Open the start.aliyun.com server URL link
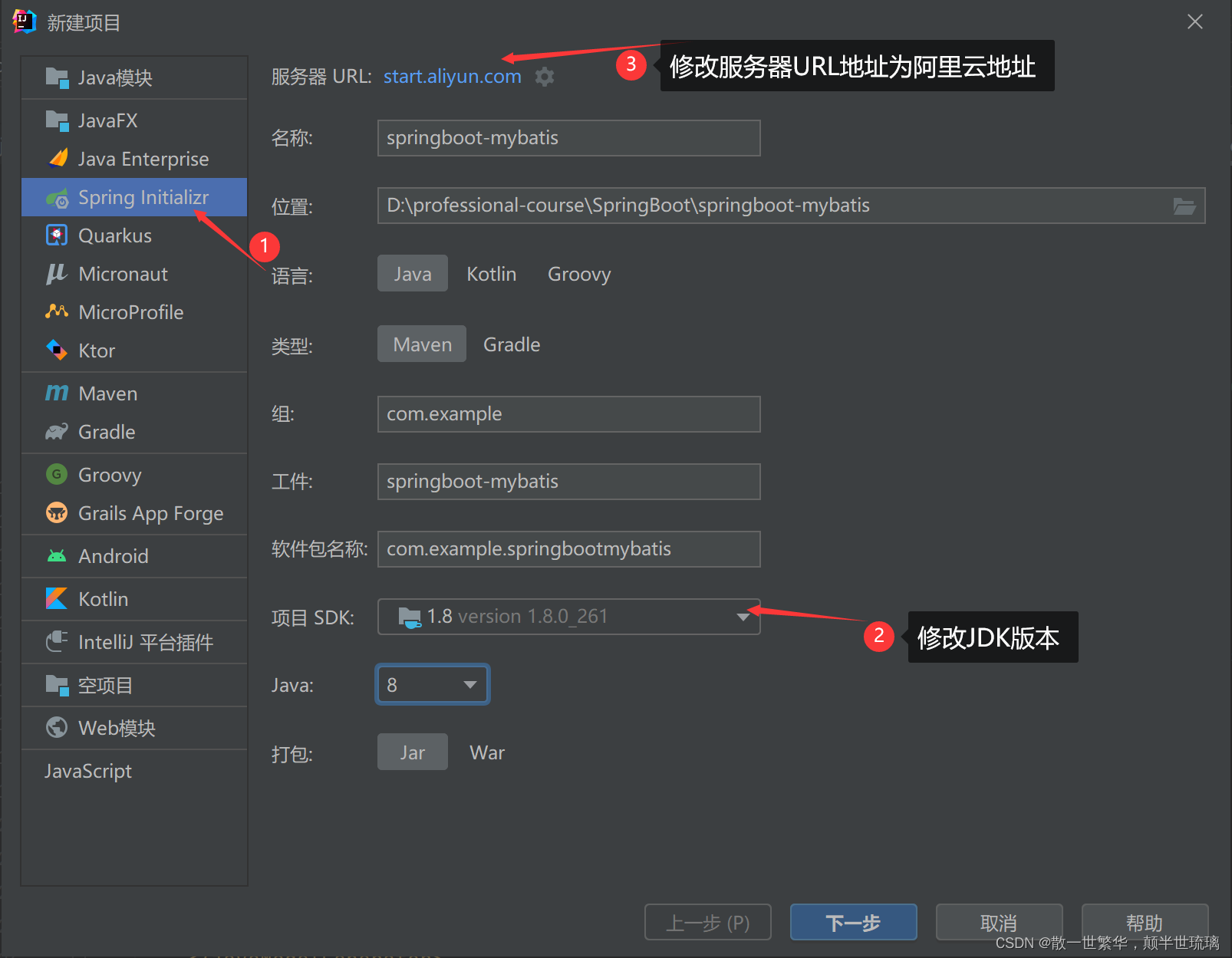The width and height of the screenshot is (1232, 958). coord(453,77)
